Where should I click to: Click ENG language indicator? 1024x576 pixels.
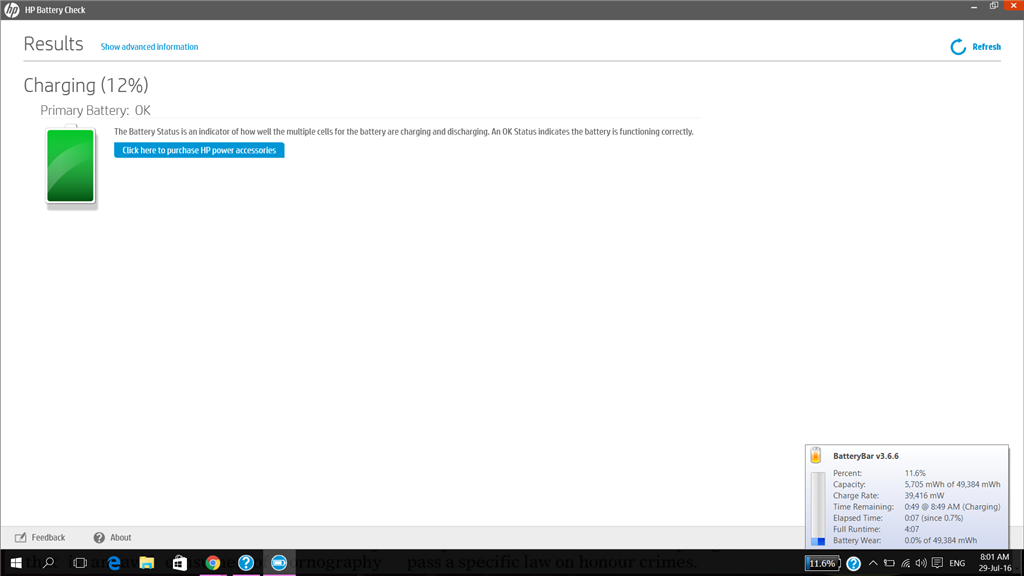click(957, 563)
